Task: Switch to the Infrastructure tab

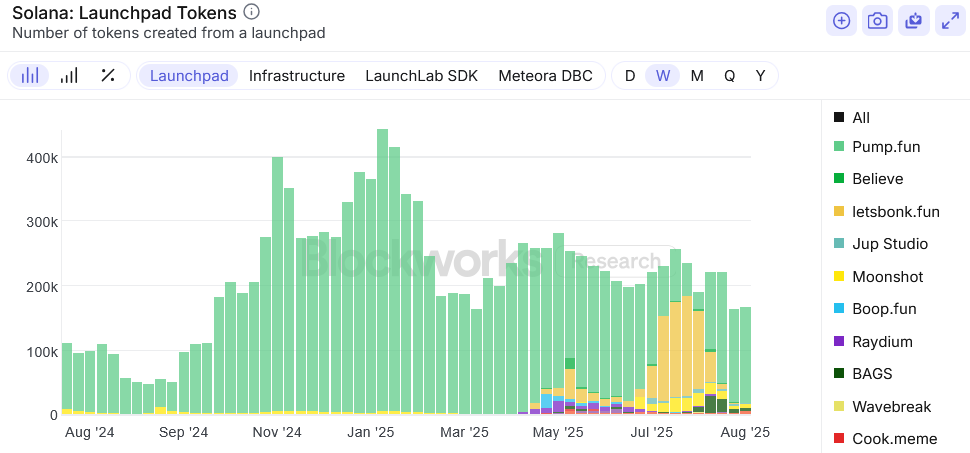Action: point(297,76)
